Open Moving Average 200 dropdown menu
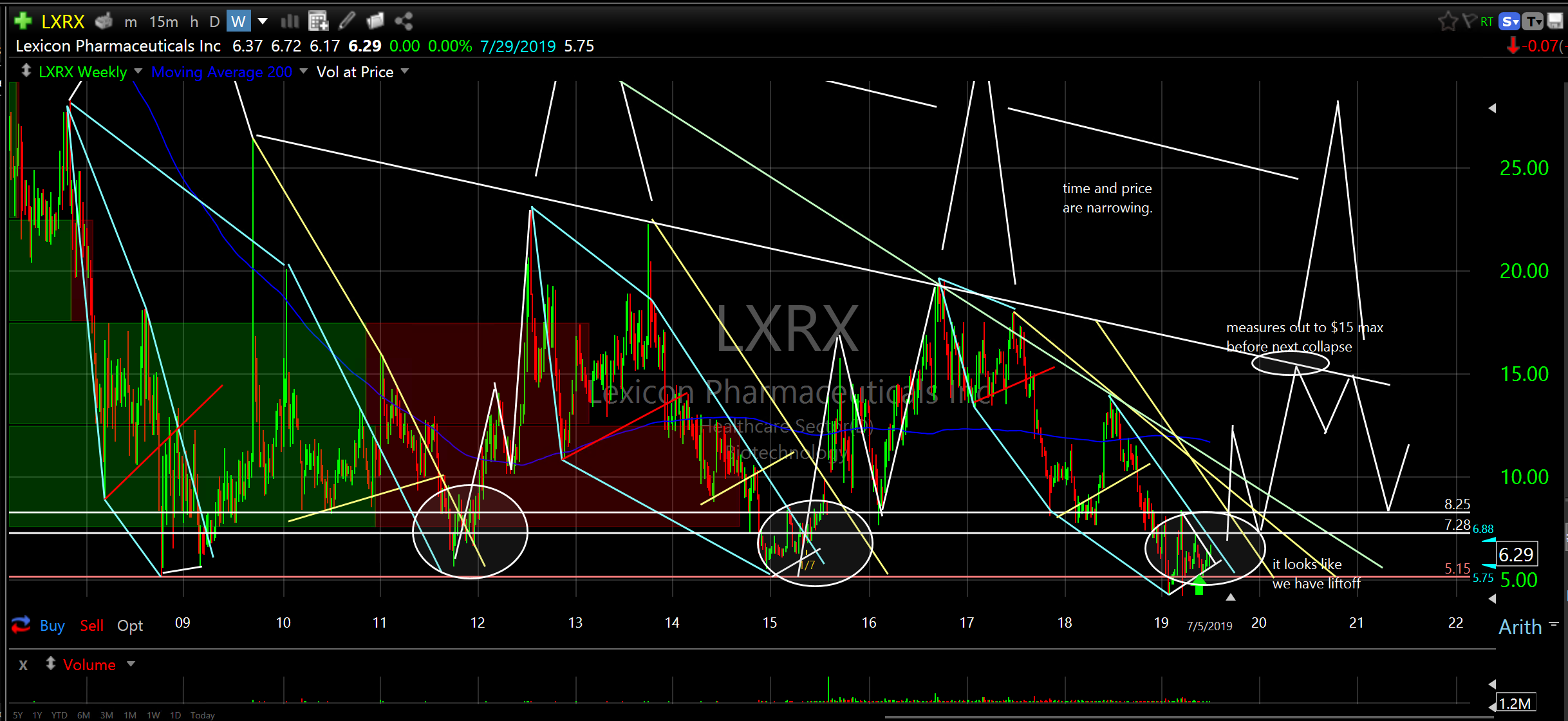The width and height of the screenshot is (1568, 721). pyautogui.click(x=303, y=71)
